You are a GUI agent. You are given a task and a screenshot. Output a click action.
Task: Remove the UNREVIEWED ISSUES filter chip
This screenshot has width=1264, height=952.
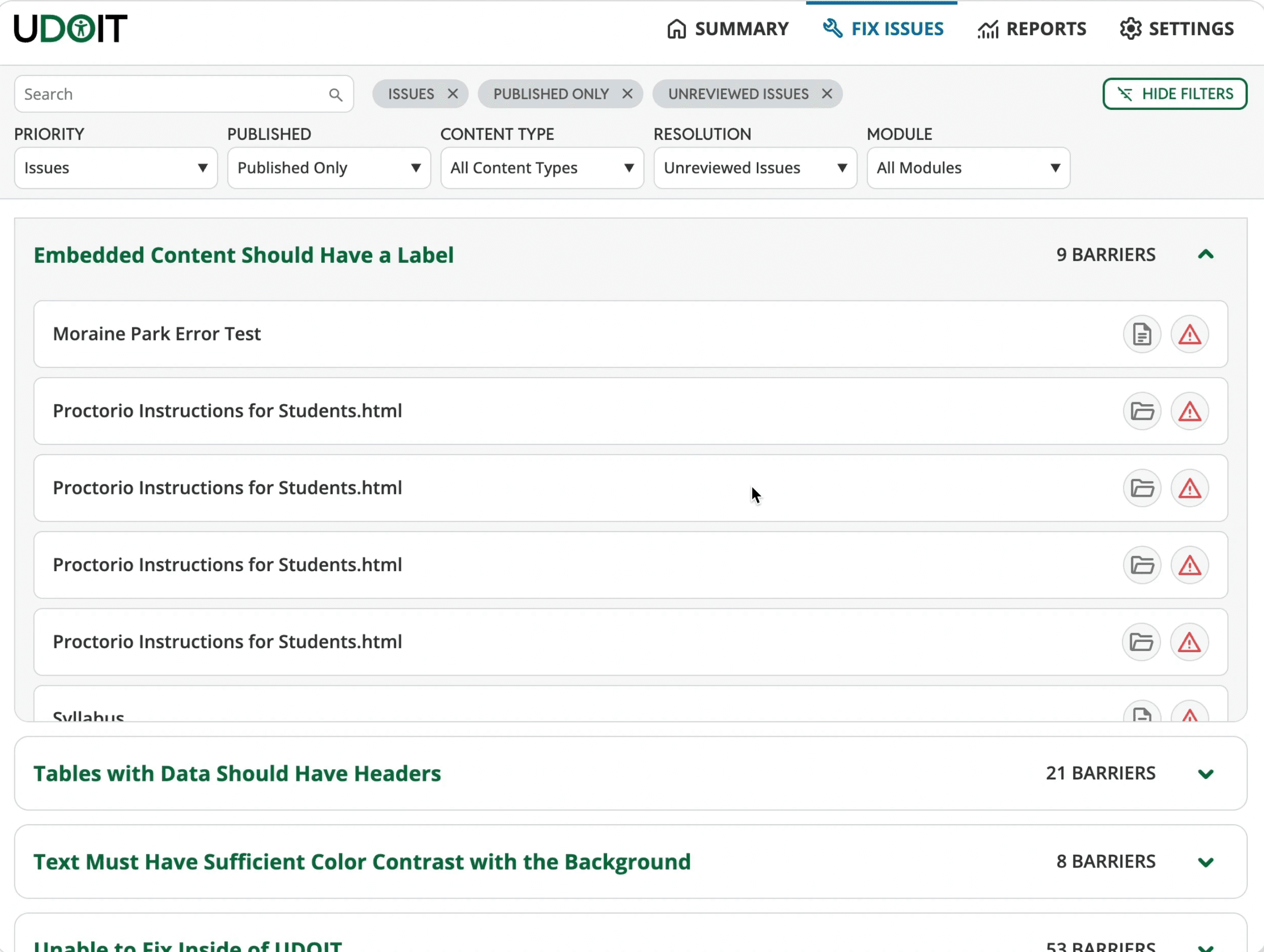(x=827, y=94)
